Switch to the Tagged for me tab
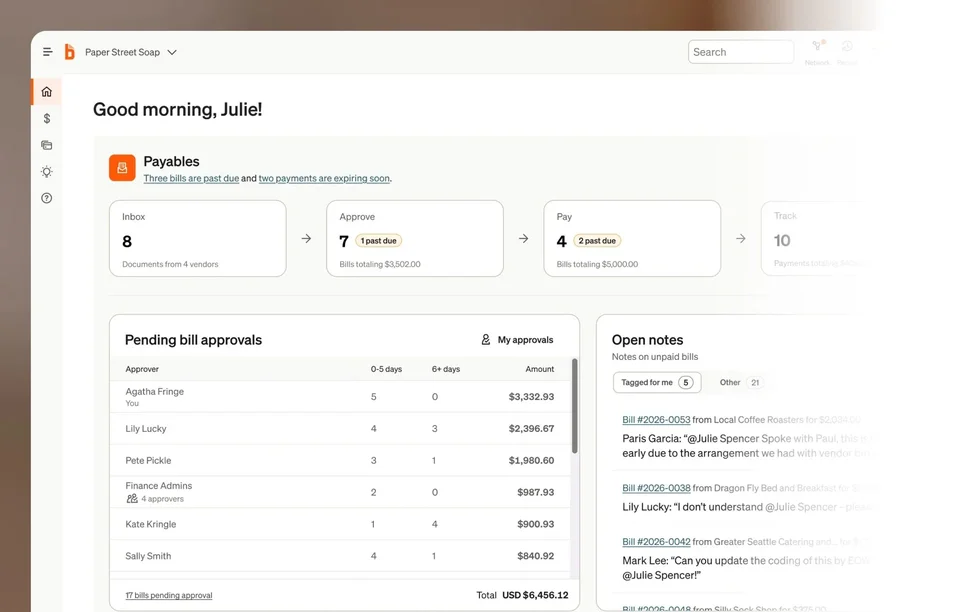Viewport: 960px width, 612px height. pyautogui.click(x=657, y=382)
